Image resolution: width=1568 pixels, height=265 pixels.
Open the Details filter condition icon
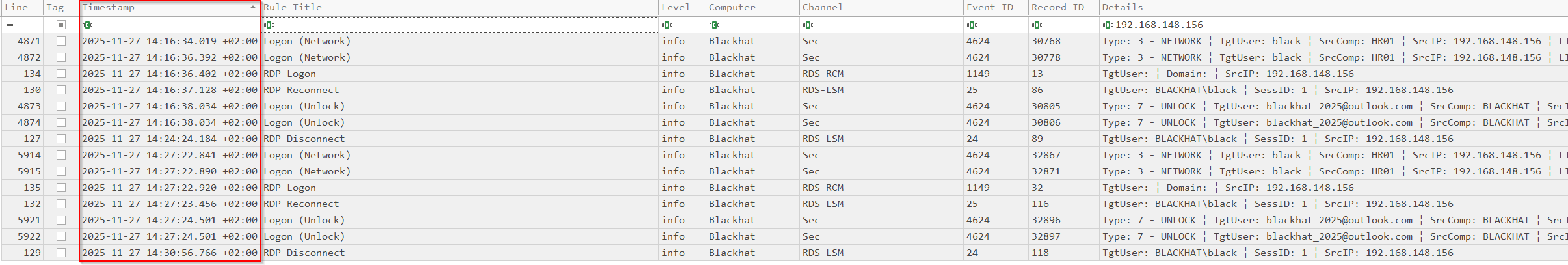1108,25
